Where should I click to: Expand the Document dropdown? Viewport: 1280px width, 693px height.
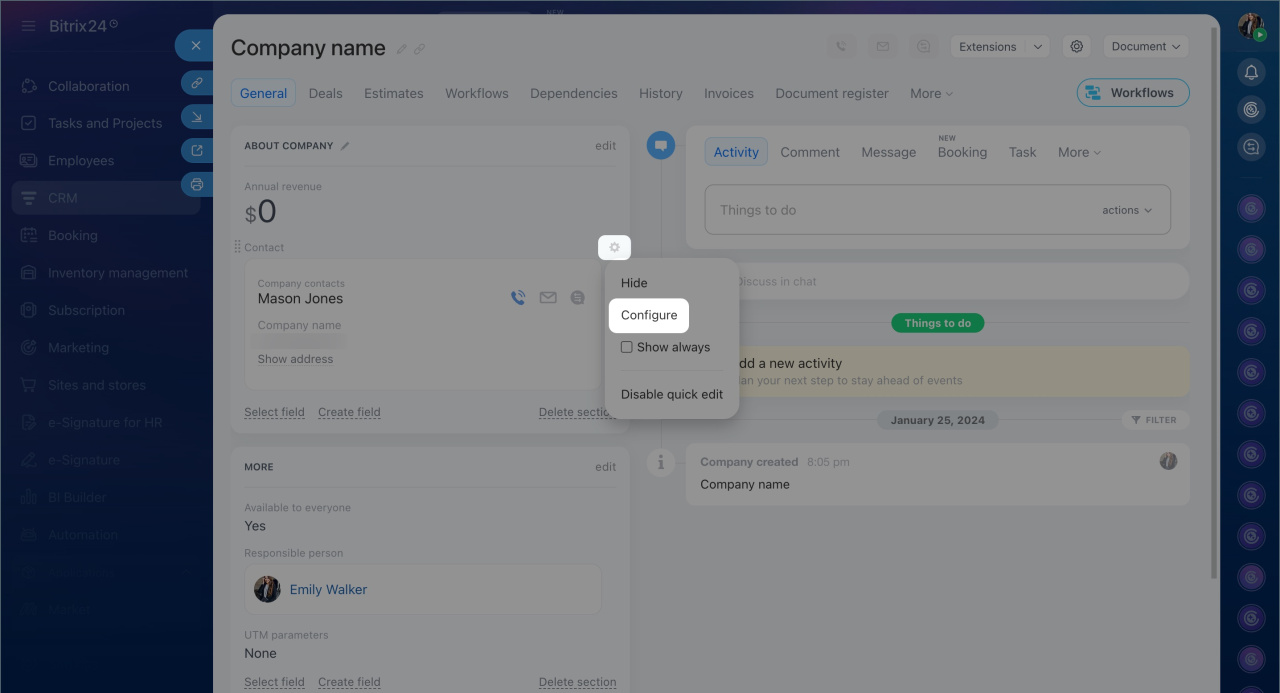pyautogui.click(x=1145, y=47)
